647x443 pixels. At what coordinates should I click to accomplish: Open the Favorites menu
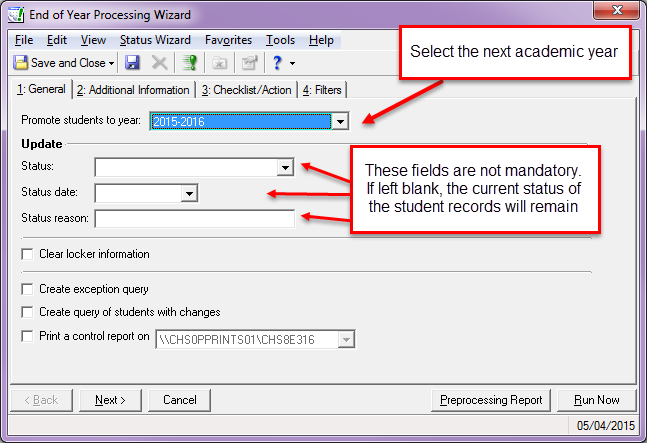tap(228, 40)
